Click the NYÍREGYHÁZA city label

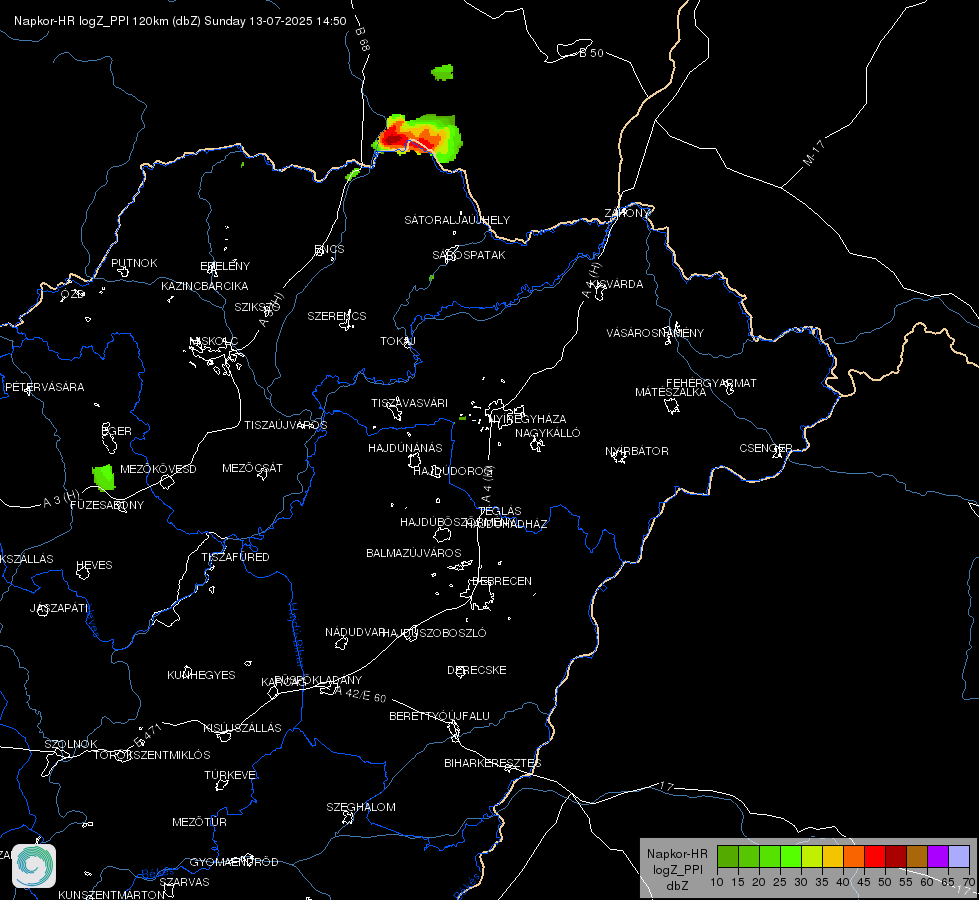pyautogui.click(x=528, y=419)
